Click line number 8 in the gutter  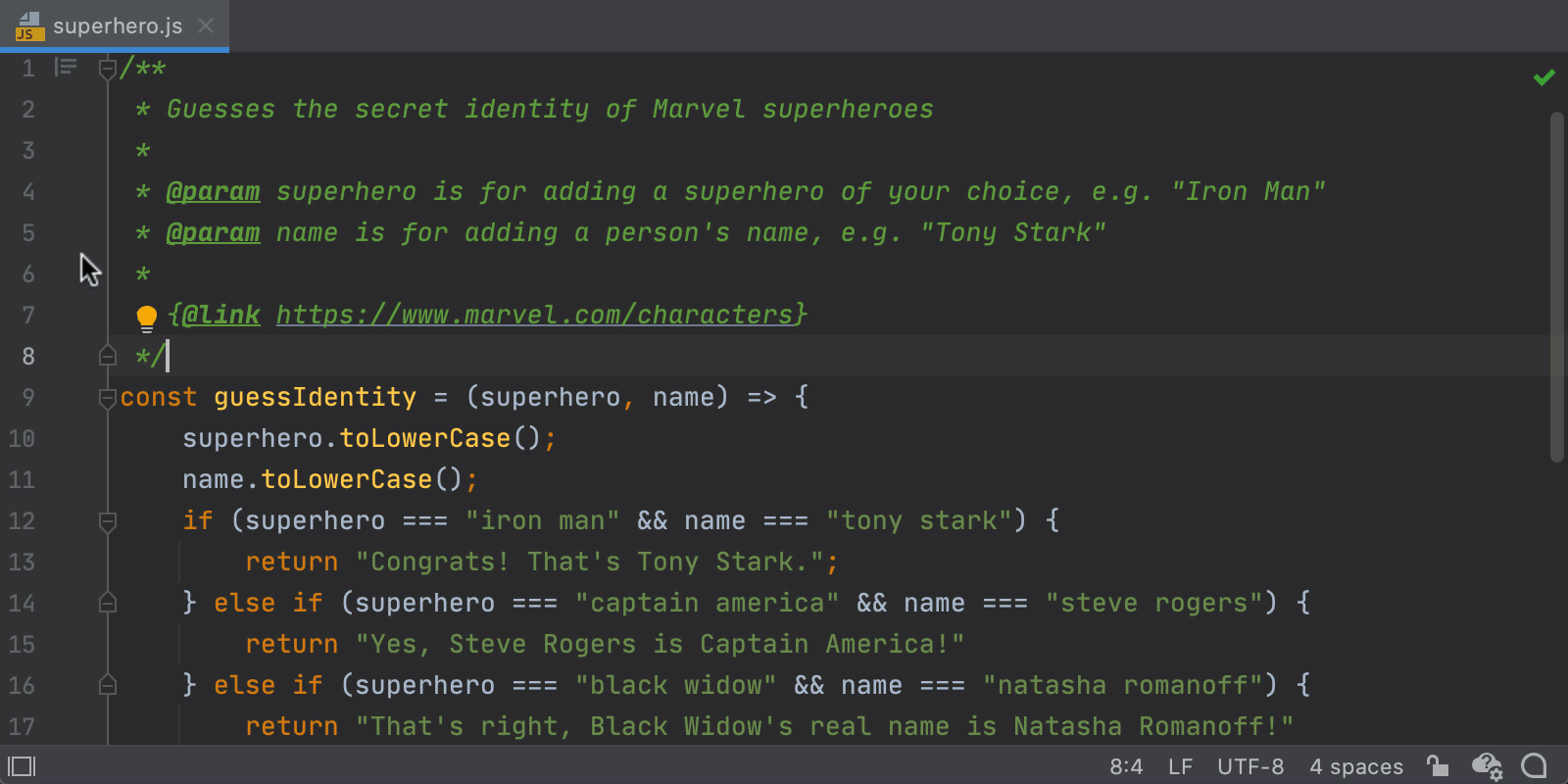pyautogui.click(x=28, y=356)
